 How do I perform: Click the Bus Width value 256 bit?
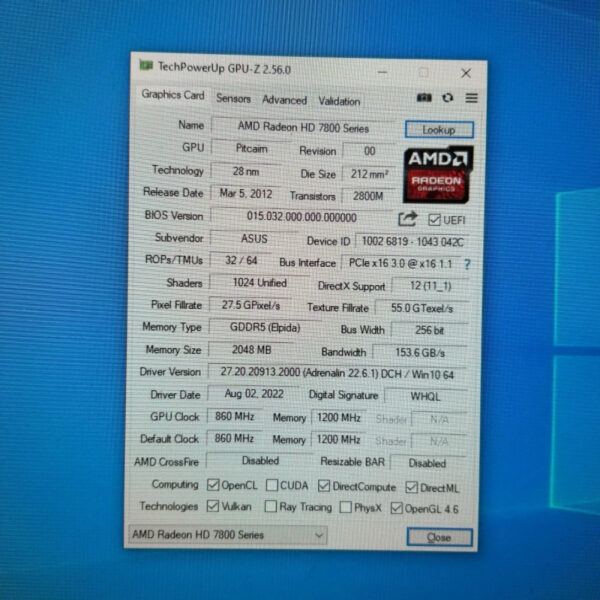point(429,330)
